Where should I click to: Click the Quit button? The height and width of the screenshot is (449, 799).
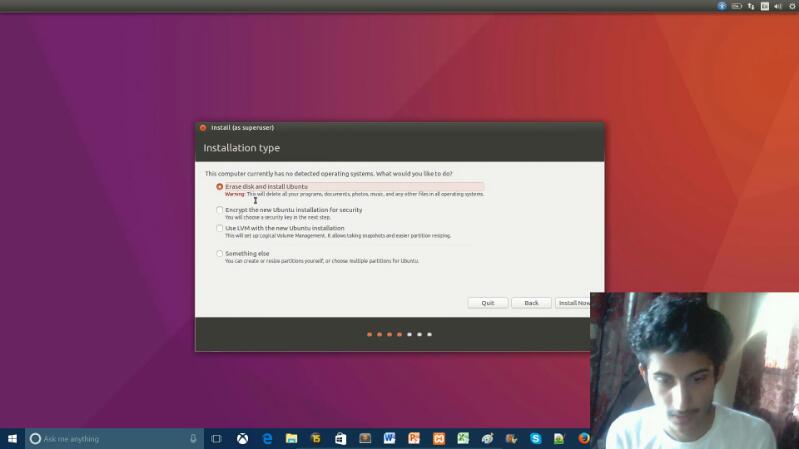pyautogui.click(x=488, y=303)
